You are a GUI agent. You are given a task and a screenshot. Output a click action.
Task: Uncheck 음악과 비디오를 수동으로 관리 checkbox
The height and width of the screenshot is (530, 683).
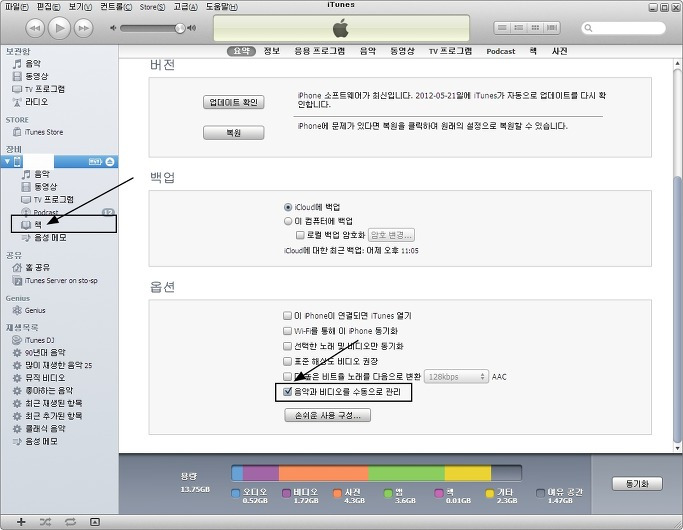pos(287,392)
